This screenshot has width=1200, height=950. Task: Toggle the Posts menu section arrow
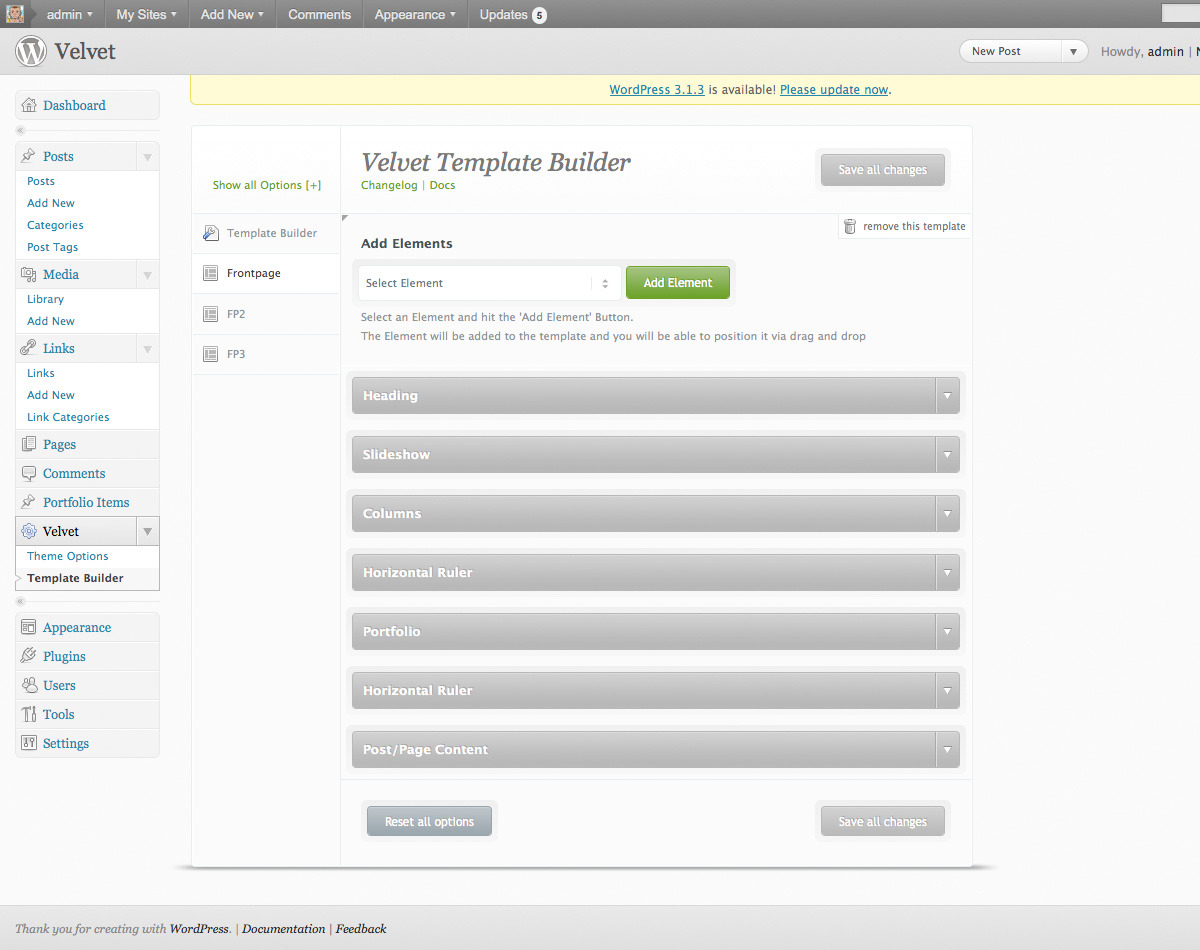coord(147,157)
